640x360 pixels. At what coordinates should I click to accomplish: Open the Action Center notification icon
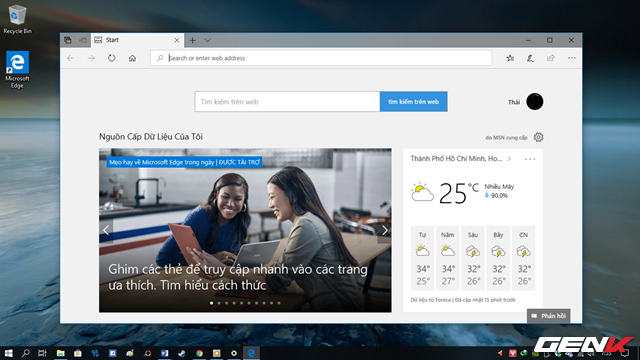[624, 353]
